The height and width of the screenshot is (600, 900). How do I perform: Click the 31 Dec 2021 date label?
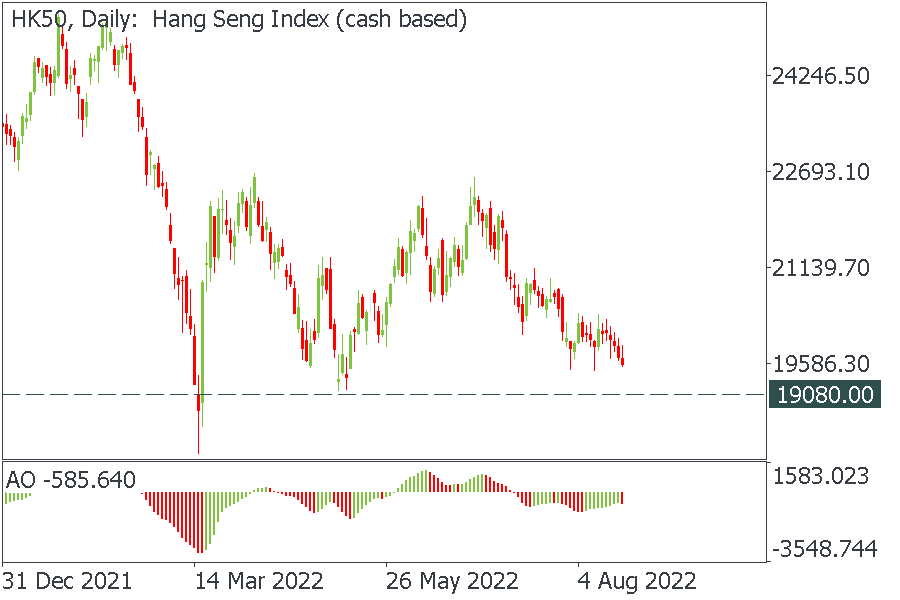point(66,581)
